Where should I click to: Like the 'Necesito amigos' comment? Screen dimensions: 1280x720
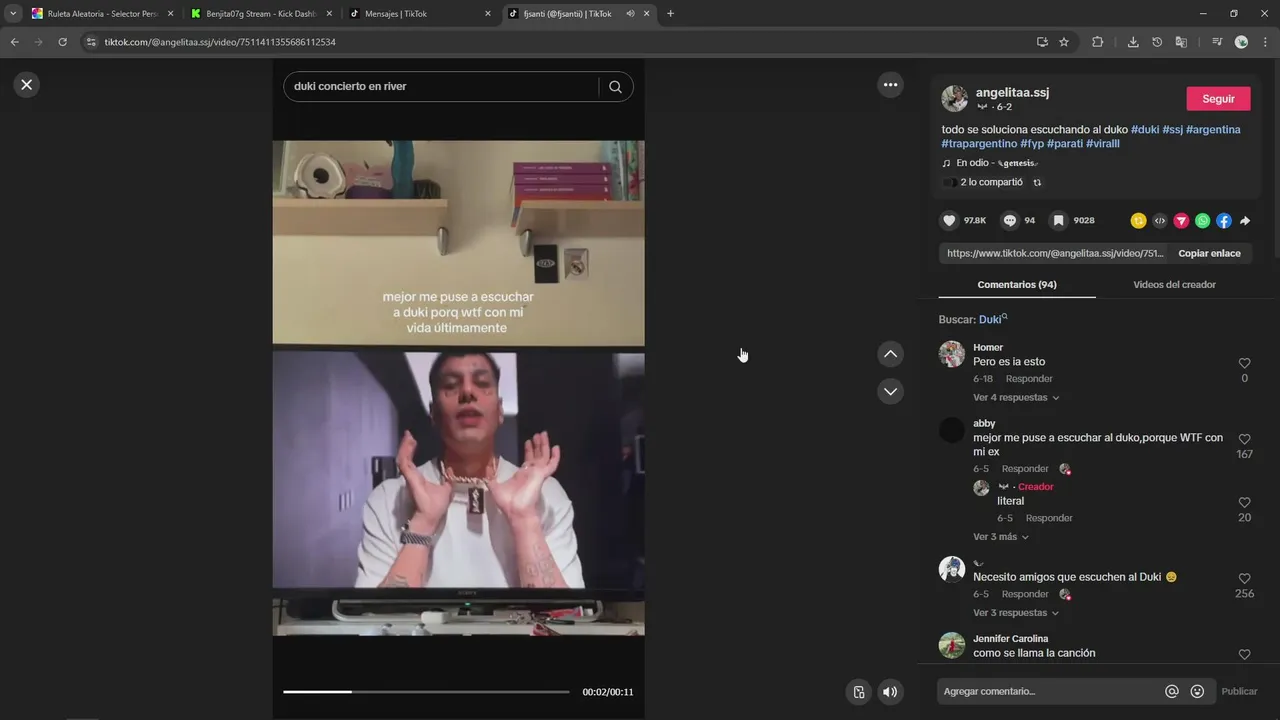click(1245, 578)
